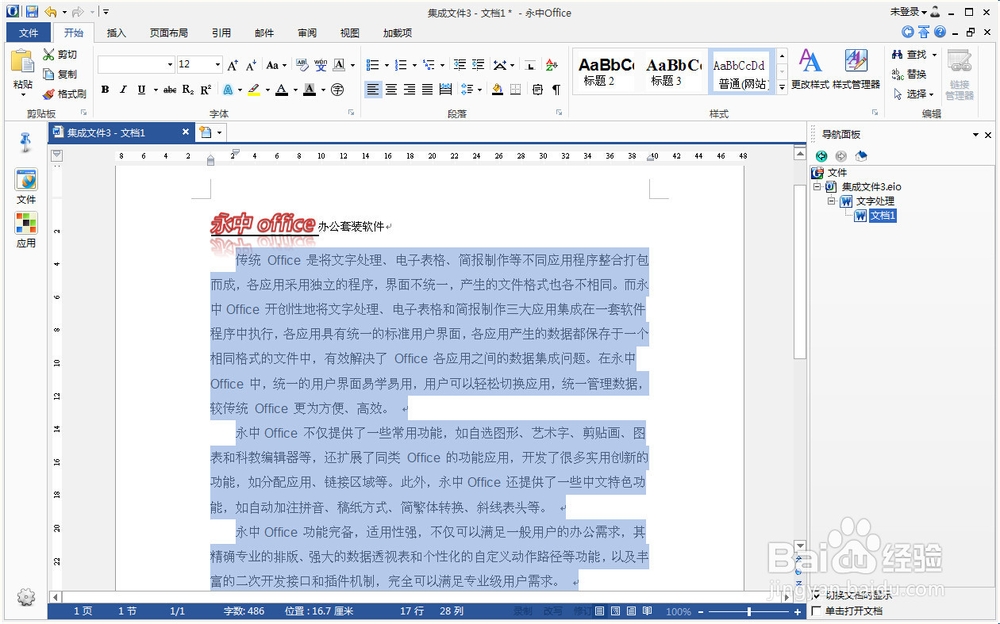Open the 文件 menu
1000x624 pixels.
click(28, 33)
